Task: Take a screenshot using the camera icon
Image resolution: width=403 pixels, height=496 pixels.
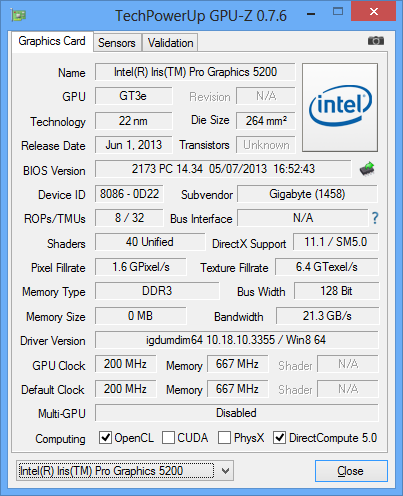Action: pos(376,41)
